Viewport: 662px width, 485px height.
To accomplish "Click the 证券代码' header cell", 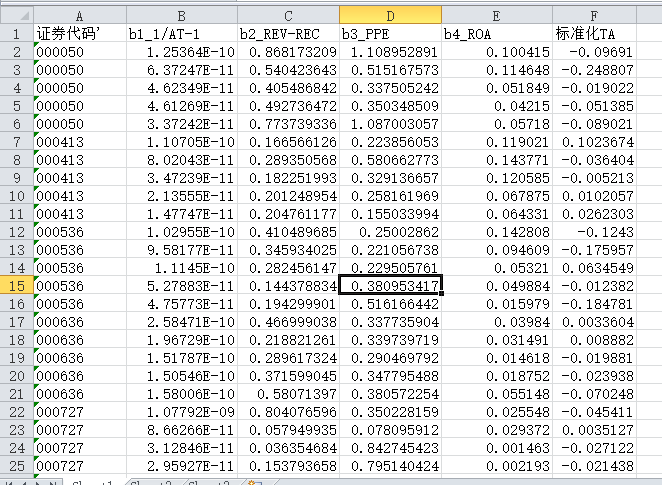I will (x=80, y=33).
